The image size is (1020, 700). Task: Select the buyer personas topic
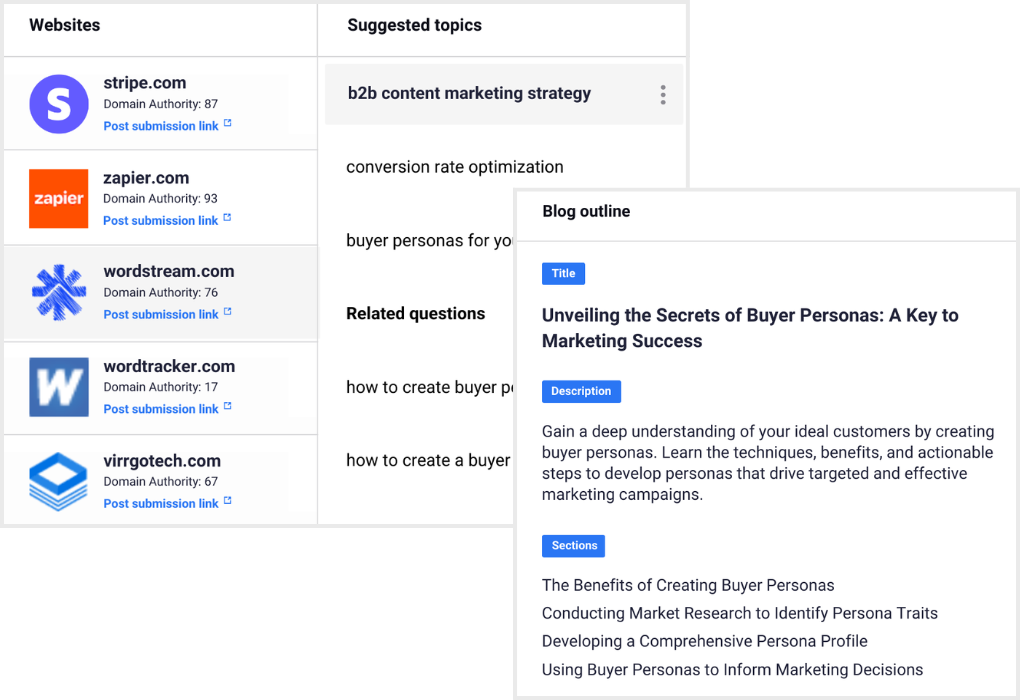click(429, 241)
